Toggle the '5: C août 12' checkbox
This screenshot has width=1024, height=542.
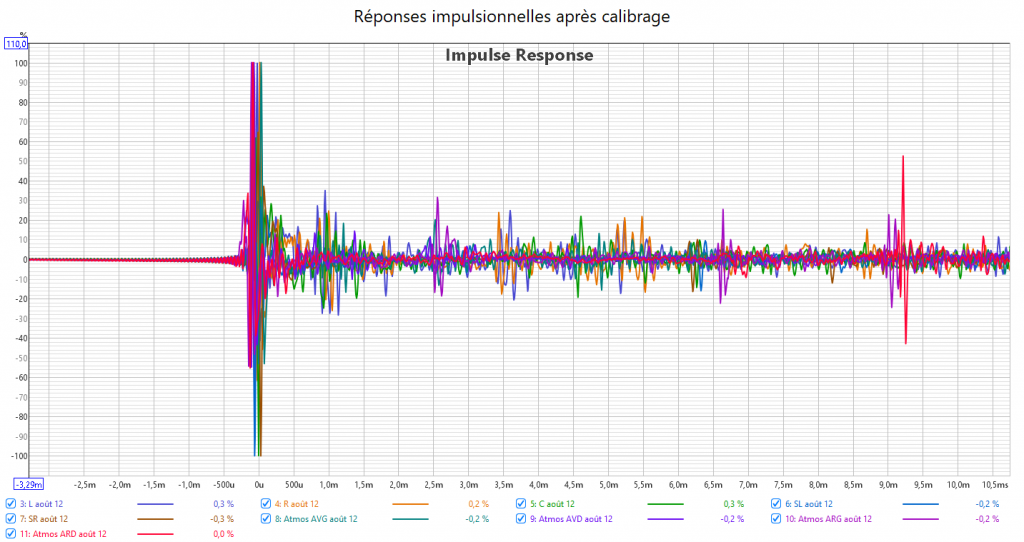pyautogui.click(x=522, y=504)
